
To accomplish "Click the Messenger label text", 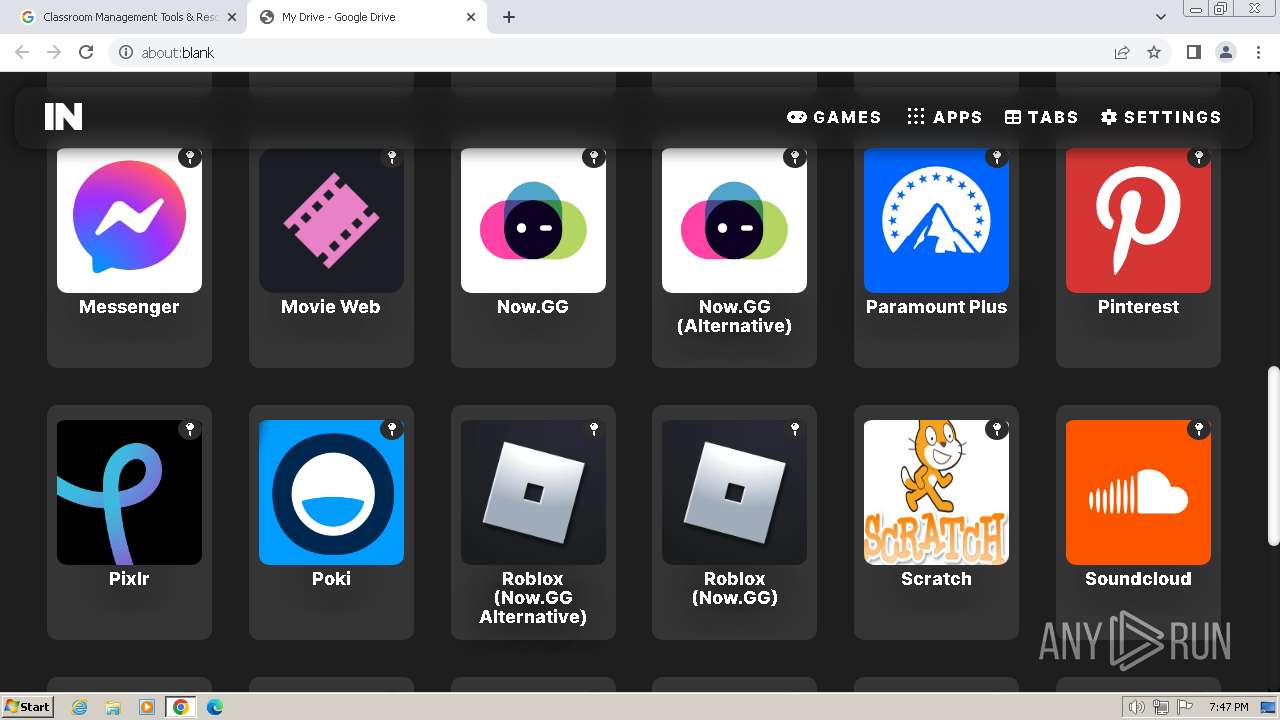I will [x=129, y=307].
